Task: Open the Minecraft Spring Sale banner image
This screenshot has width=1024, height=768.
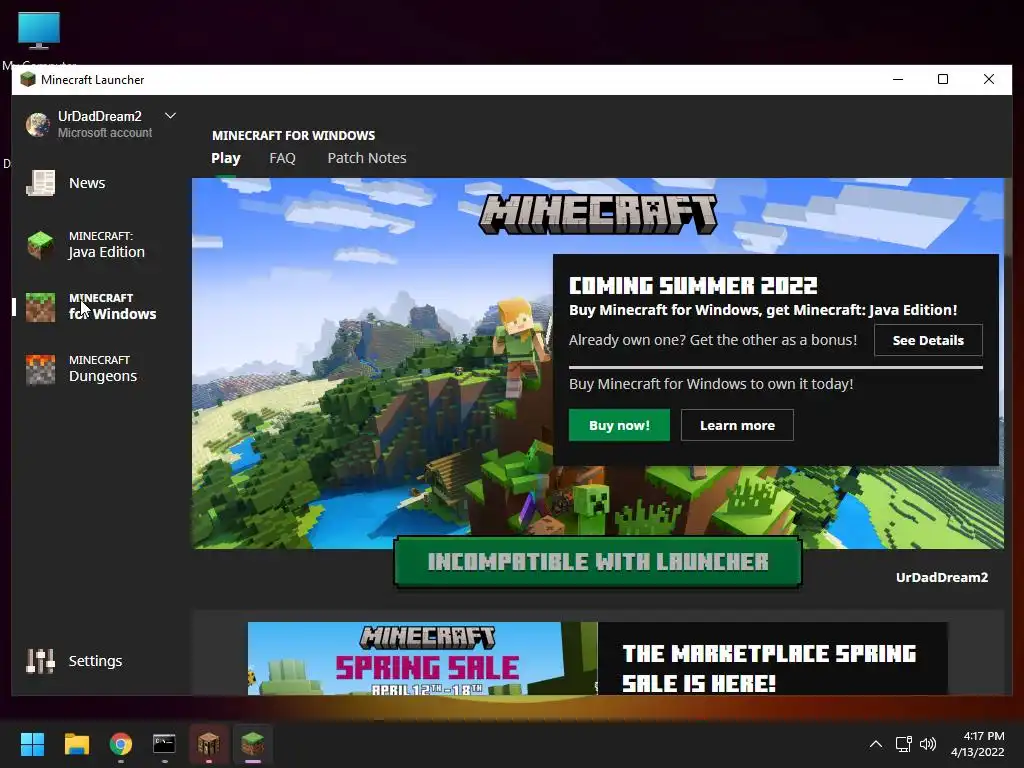Action: [423, 658]
